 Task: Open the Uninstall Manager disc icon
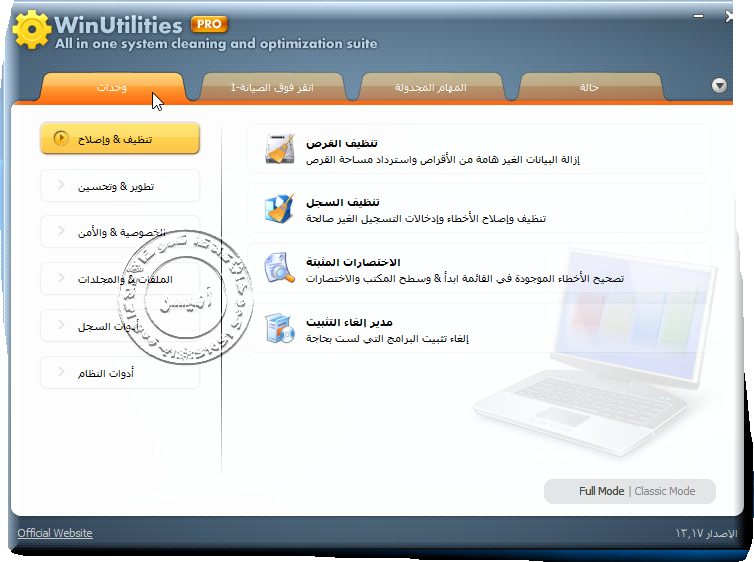(x=279, y=328)
